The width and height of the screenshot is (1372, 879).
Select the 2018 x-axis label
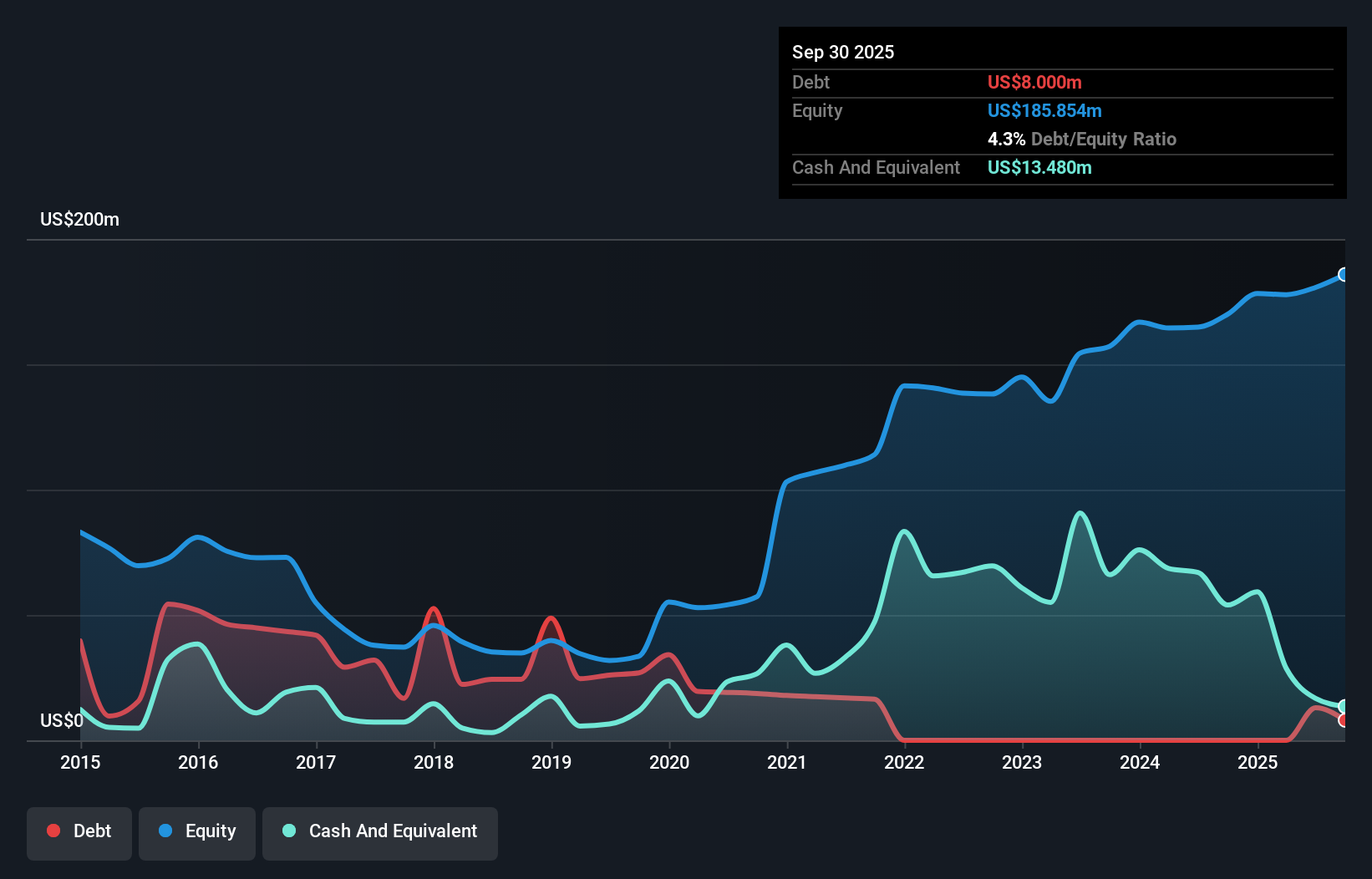[434, 762]
